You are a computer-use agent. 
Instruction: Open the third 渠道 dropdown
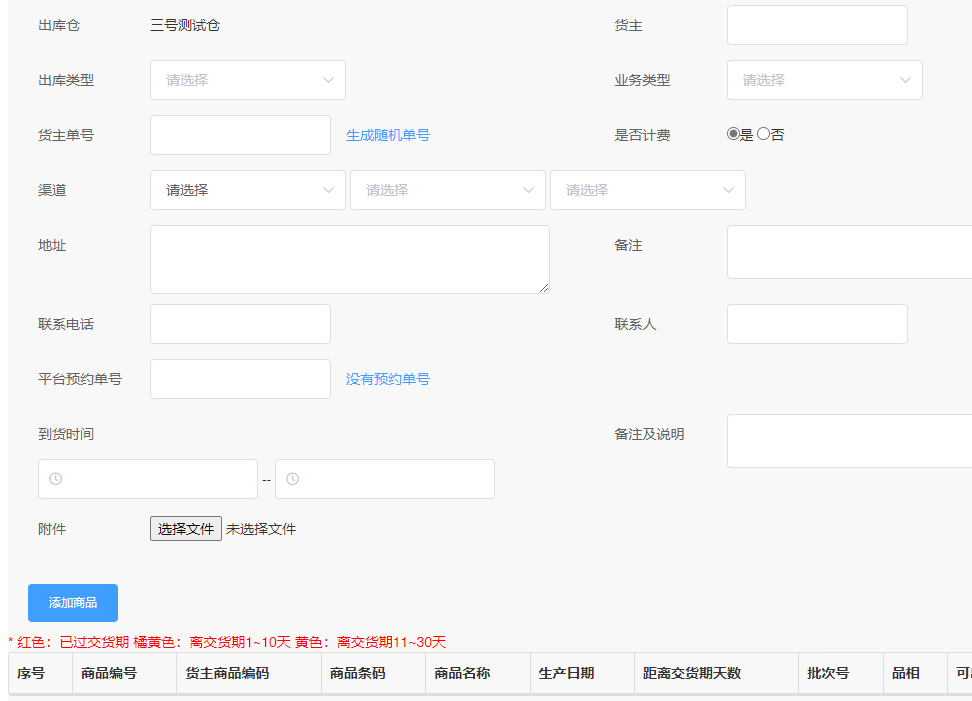(647, 190)
